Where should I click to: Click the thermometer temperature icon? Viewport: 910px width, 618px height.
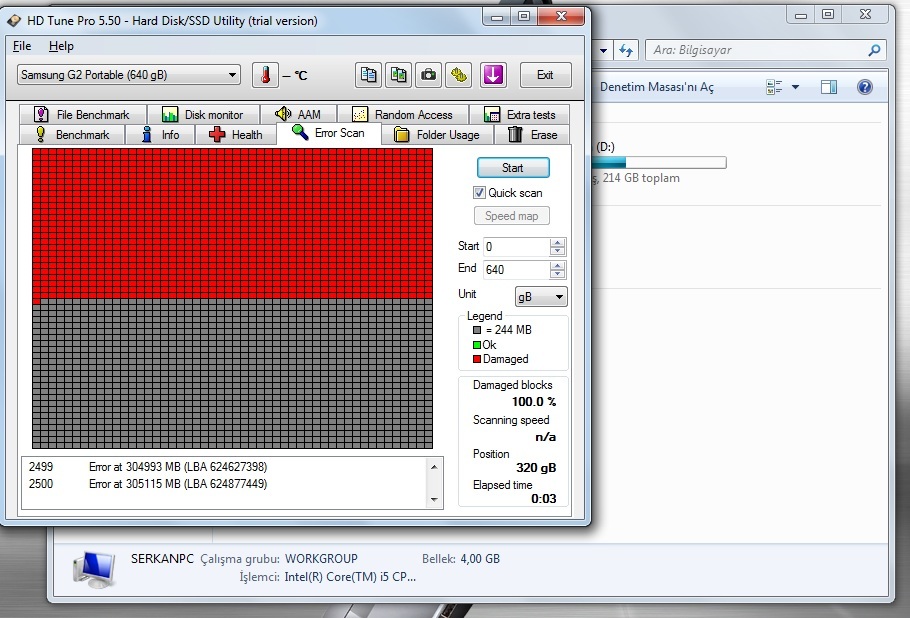coord(265,75)
